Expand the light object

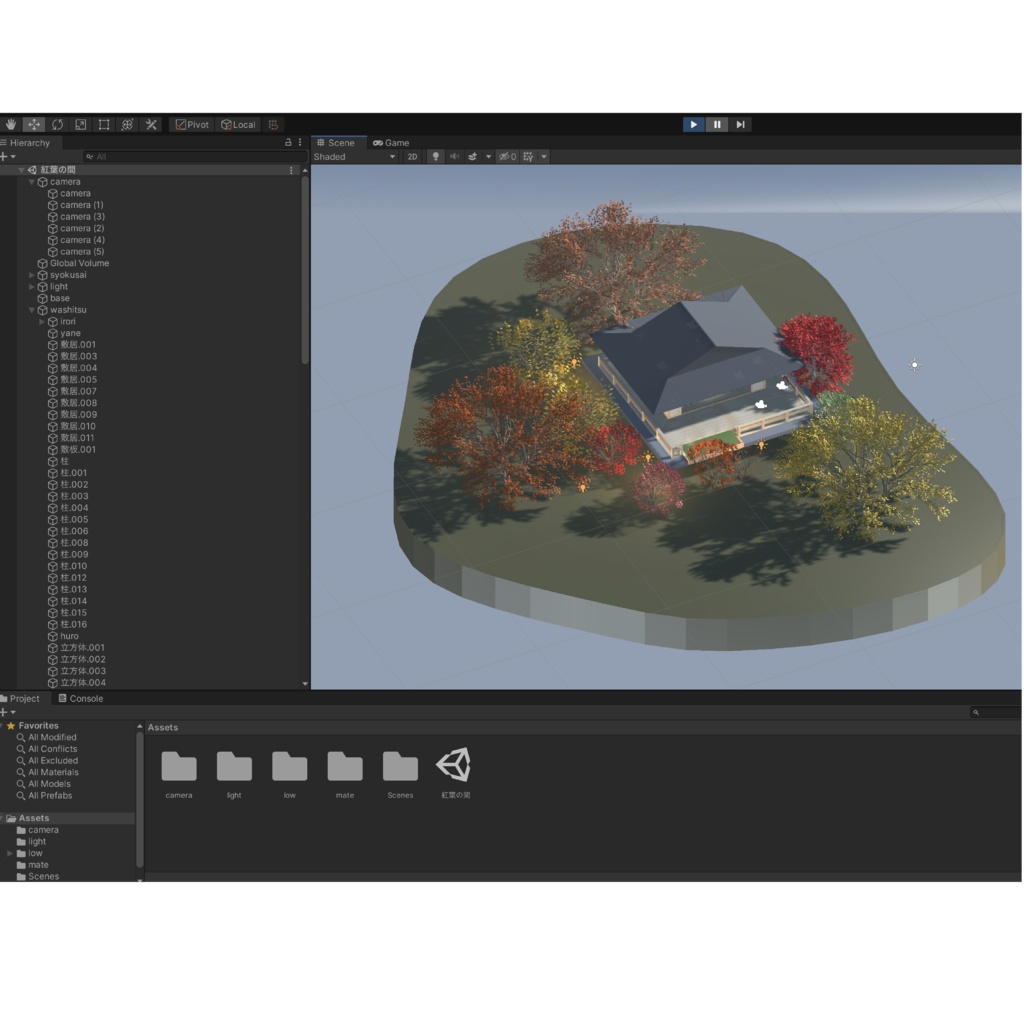pyautogui.click(x=31, y=287)
